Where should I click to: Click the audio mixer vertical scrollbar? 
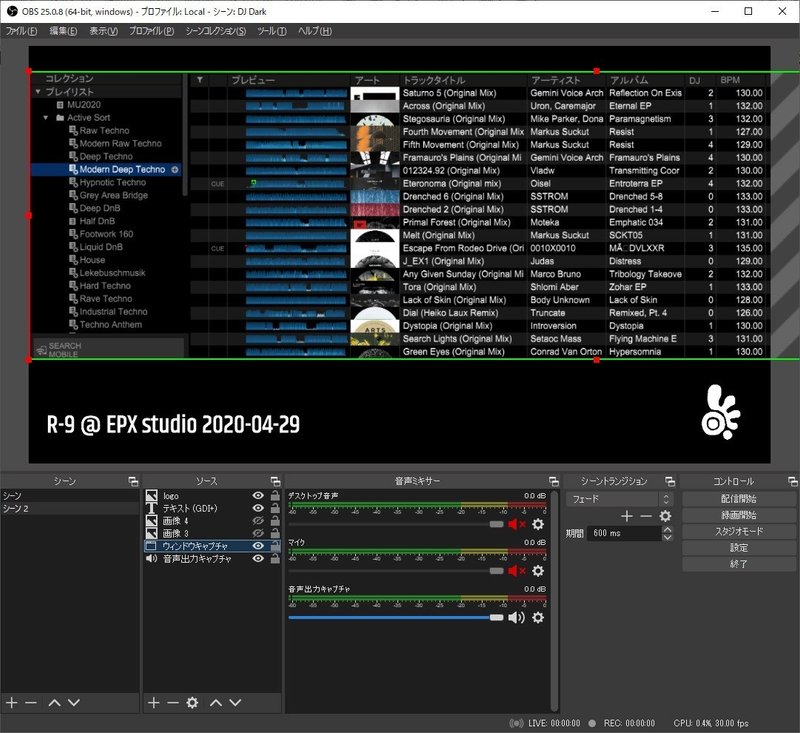tap(554, 599)
